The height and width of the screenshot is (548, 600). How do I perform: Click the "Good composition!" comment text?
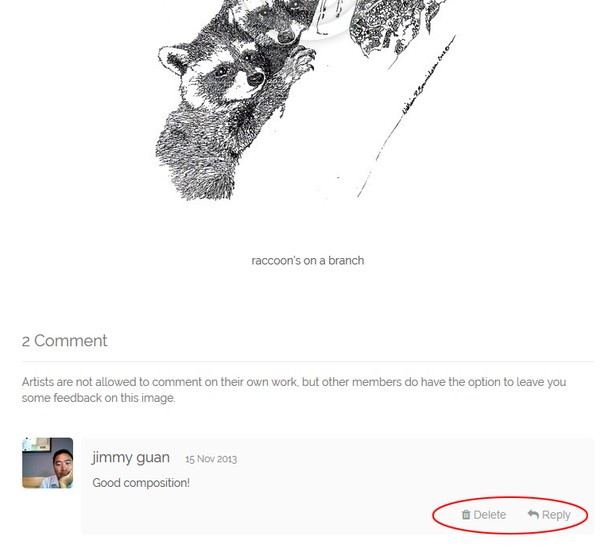tap(141, 483)
